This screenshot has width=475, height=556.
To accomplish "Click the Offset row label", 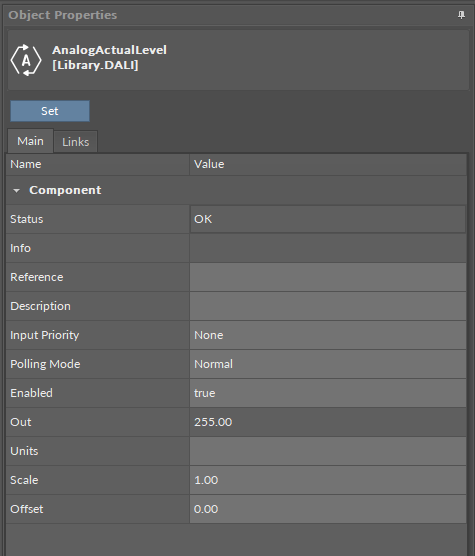I will [27, 509].
